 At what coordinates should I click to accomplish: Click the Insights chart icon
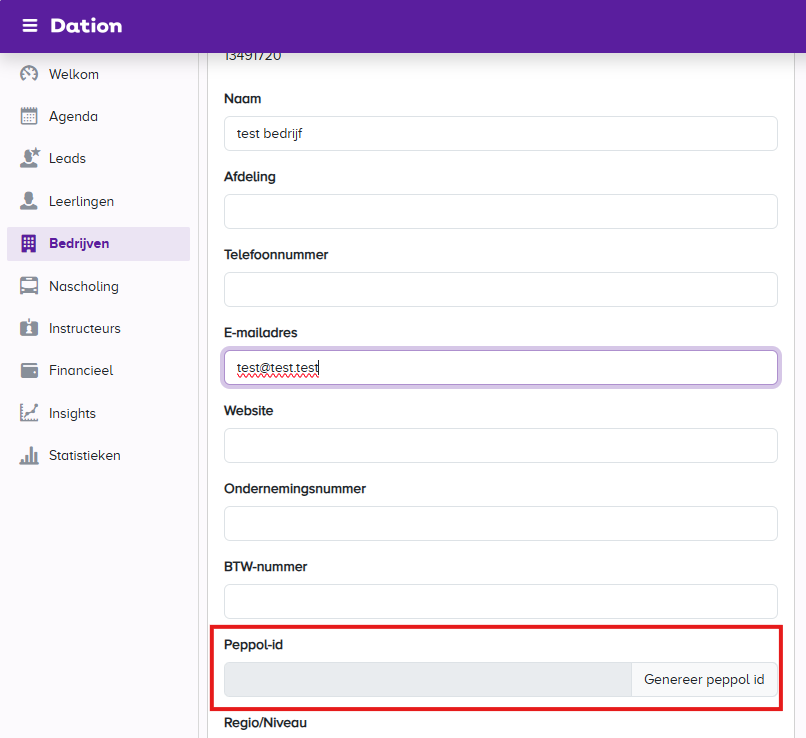29,413
